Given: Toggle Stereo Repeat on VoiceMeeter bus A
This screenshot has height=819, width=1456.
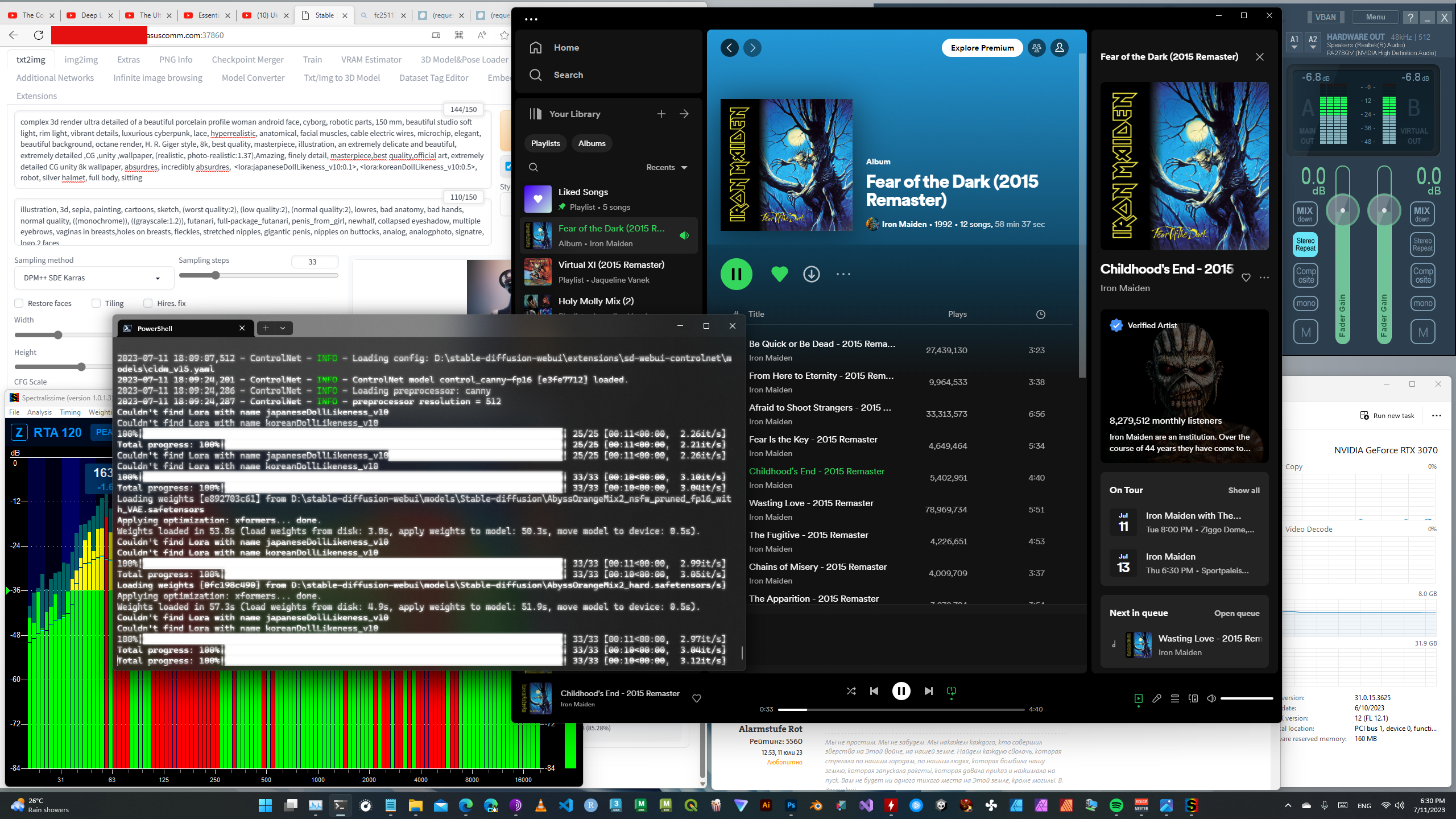Looking at the screenshot, I should click(1305, 245).
